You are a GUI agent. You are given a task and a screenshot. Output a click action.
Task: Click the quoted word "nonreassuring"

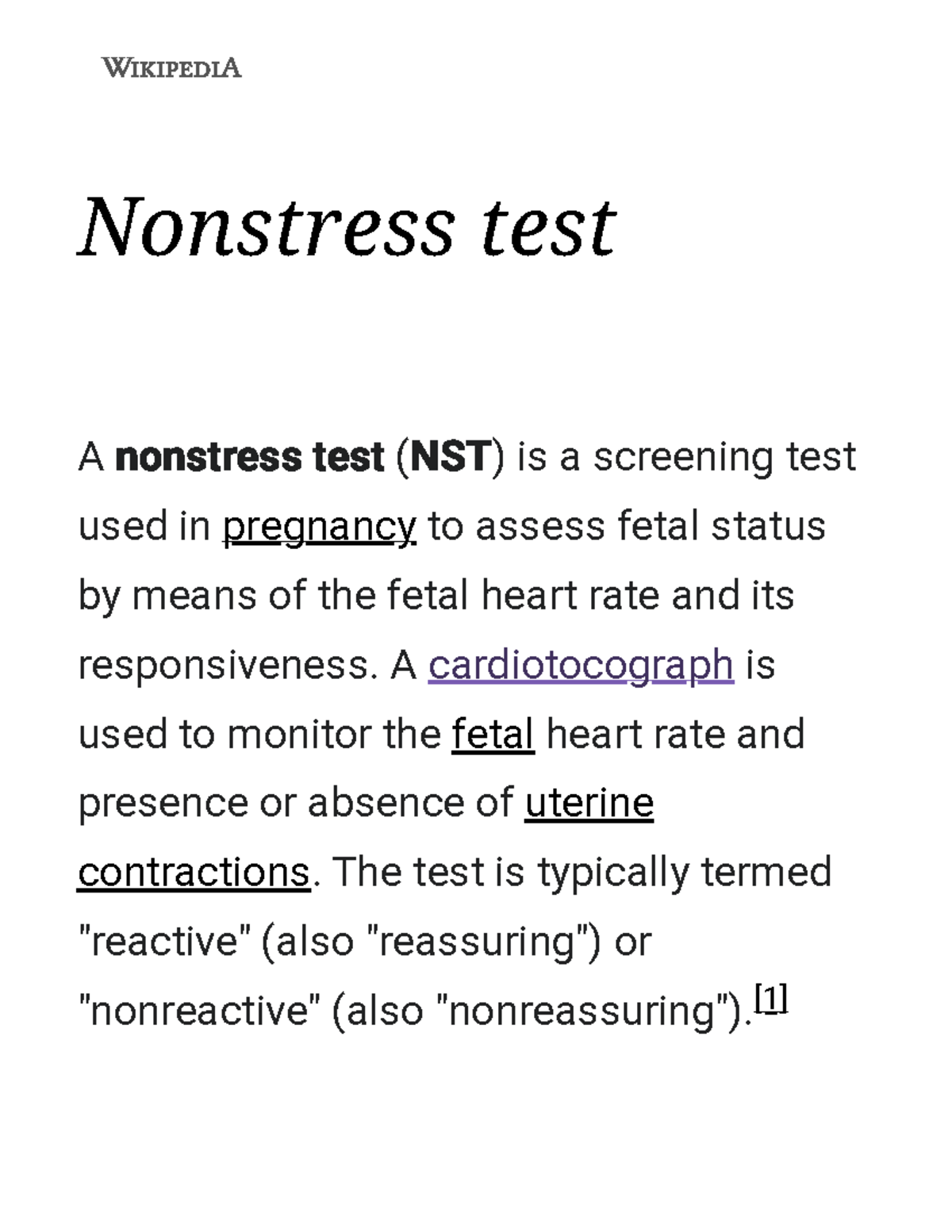[583, 1011]
